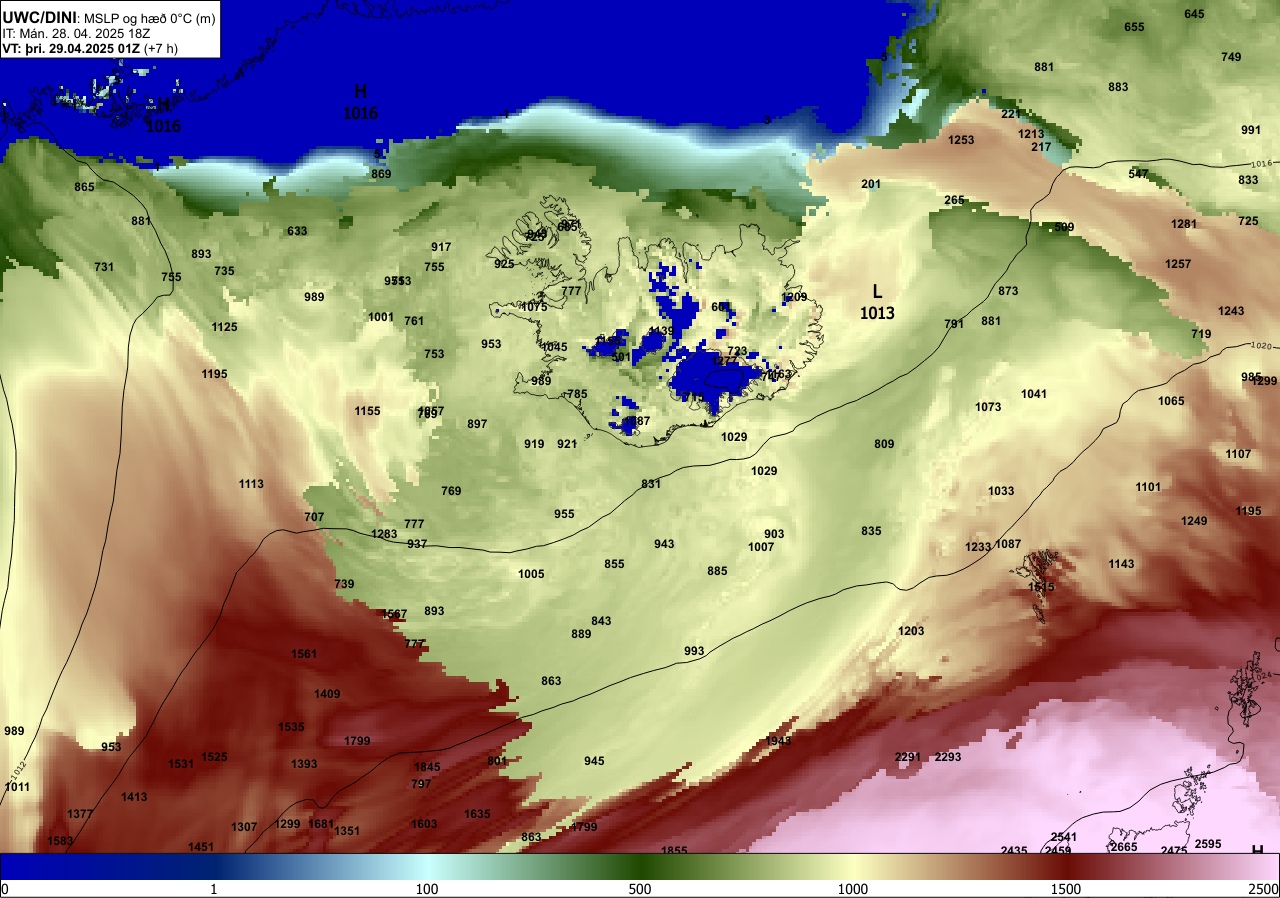Click the height value 835
This screenshot has height=898, width=1280.
871,531
